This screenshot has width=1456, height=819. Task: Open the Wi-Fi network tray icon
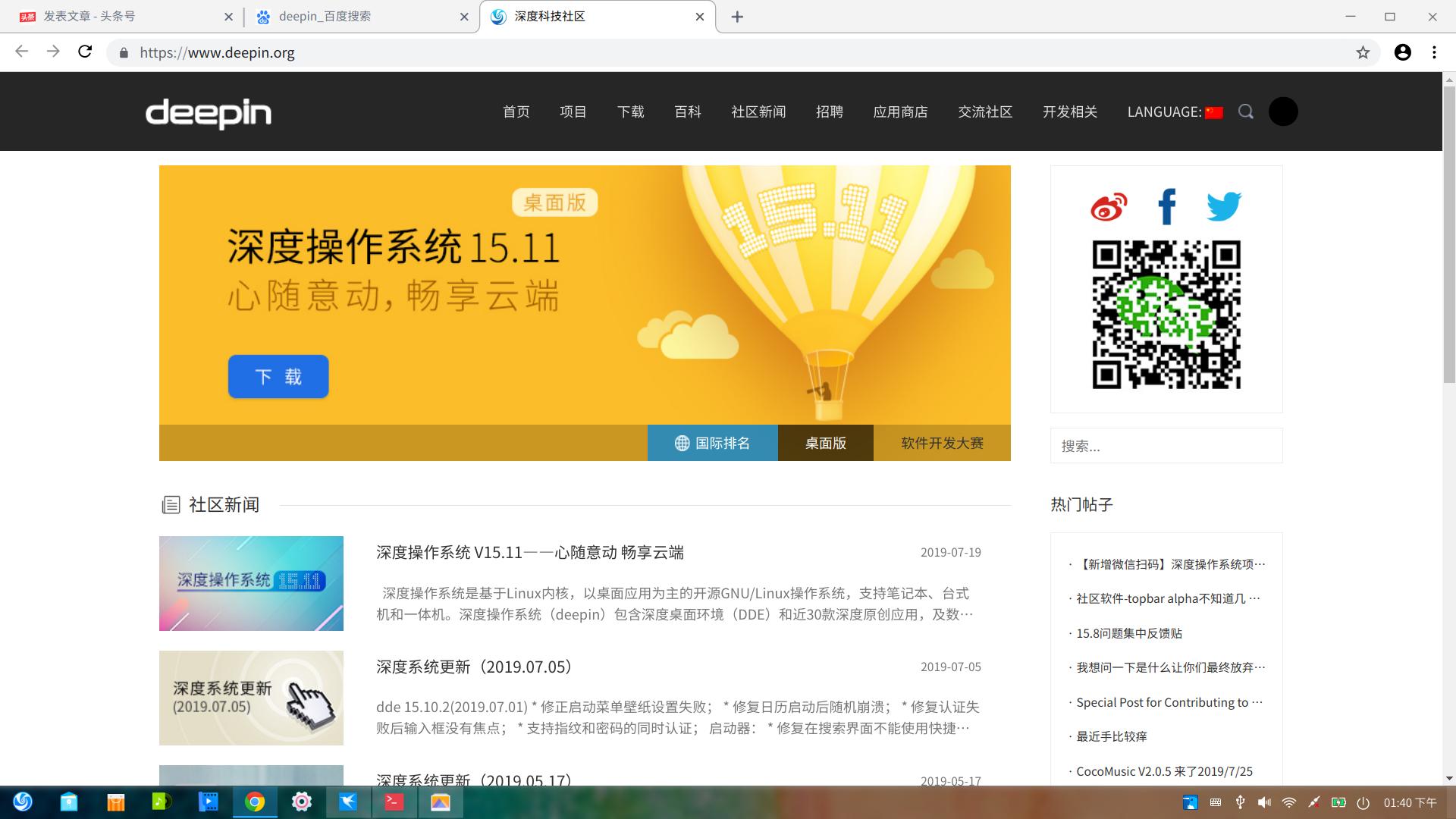pos(1289,802)
